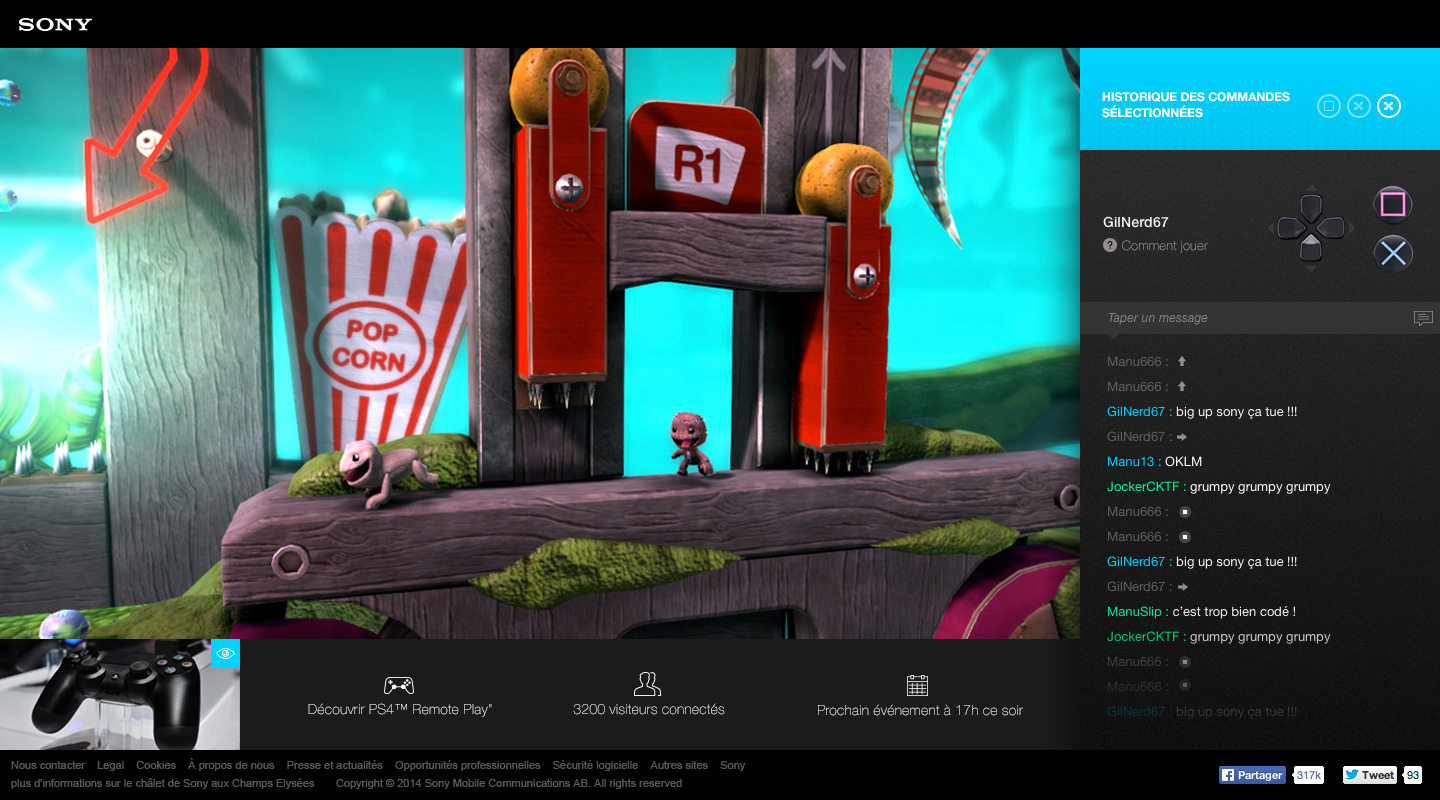
Task: Select the square filter in the command history header
Action: click(x=1328, y=105)
